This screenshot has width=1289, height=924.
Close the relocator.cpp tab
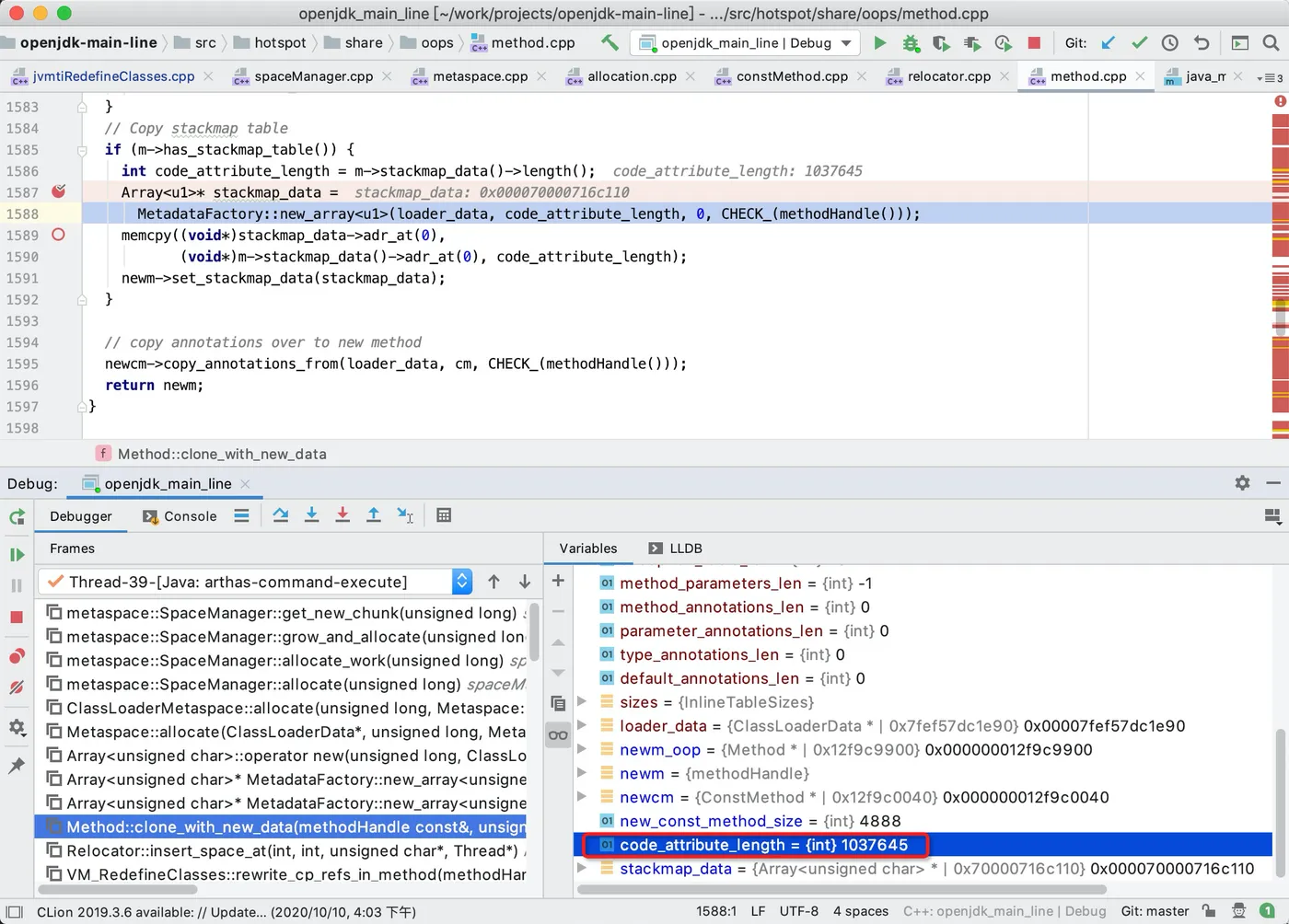coord(1004,76)
